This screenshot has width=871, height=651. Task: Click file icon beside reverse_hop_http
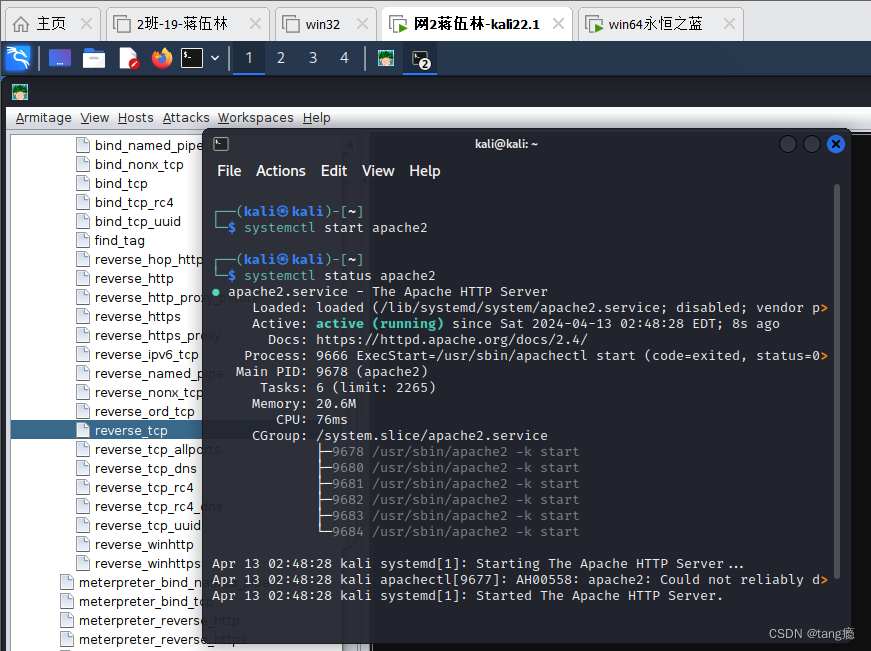pos(83,259)
